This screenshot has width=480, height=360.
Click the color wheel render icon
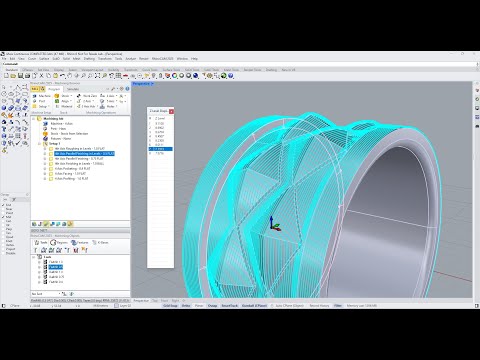click(x=175, y=76)
